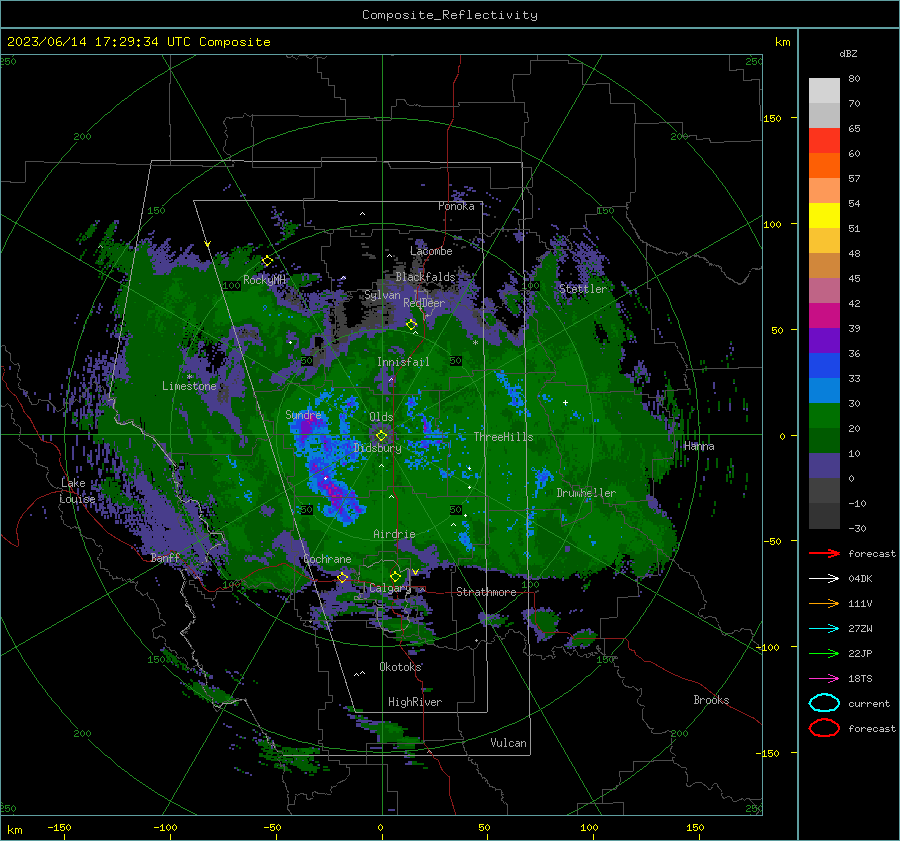Image resolution: width=900 pixels, height=841 pixels.
Task: Click the magenta 39-42 dBZ color swatch
Action: click(x=824, y=315)
